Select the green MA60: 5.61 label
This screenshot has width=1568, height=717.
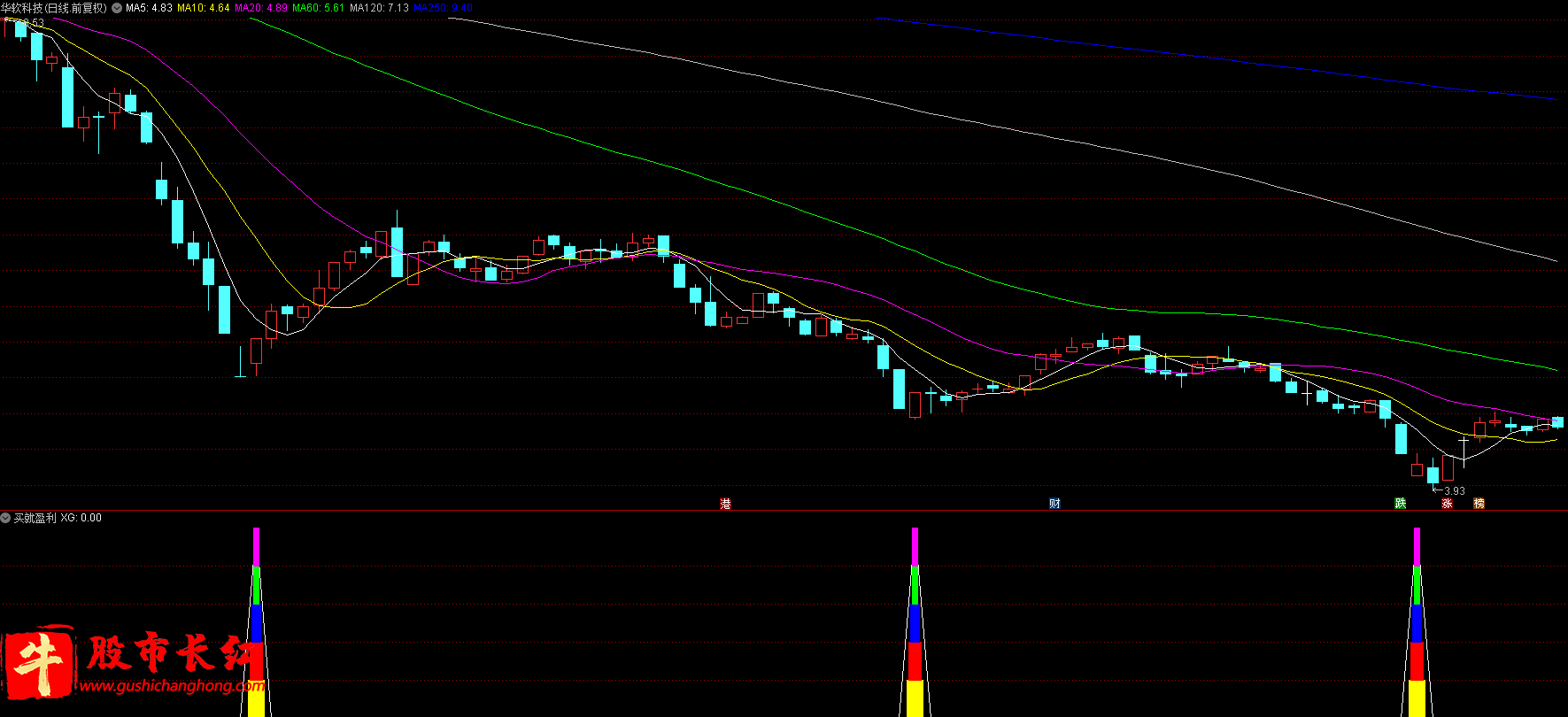(318, 8)
